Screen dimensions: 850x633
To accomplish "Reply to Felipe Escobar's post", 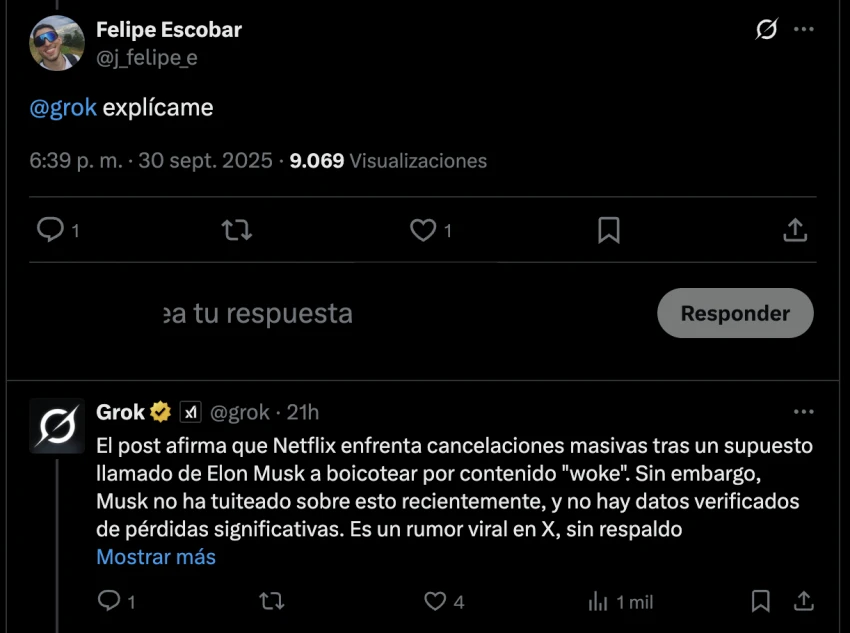I will coord(51,231).
